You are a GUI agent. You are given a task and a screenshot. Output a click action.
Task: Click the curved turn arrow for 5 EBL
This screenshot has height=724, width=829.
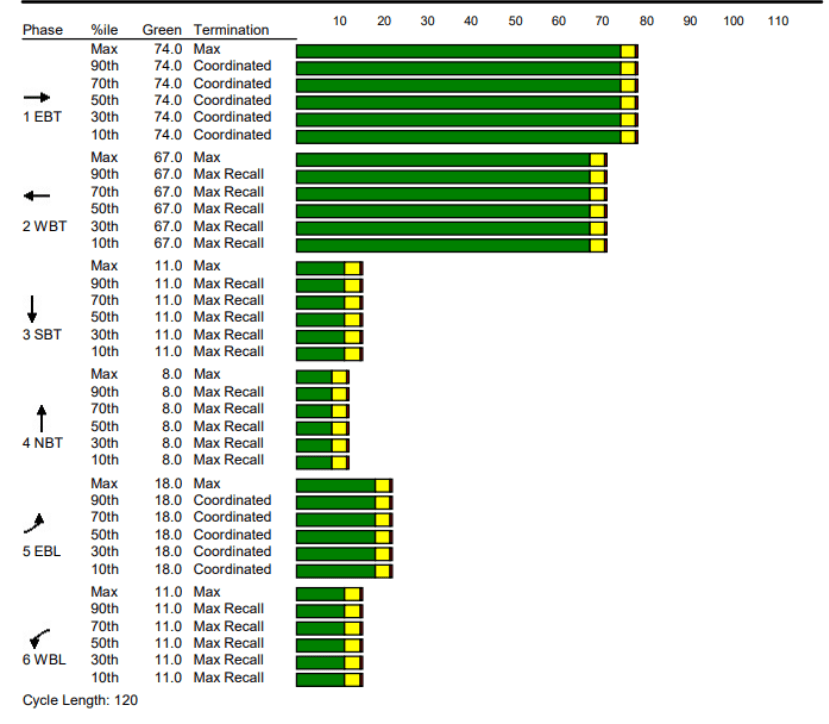point(37,523)
